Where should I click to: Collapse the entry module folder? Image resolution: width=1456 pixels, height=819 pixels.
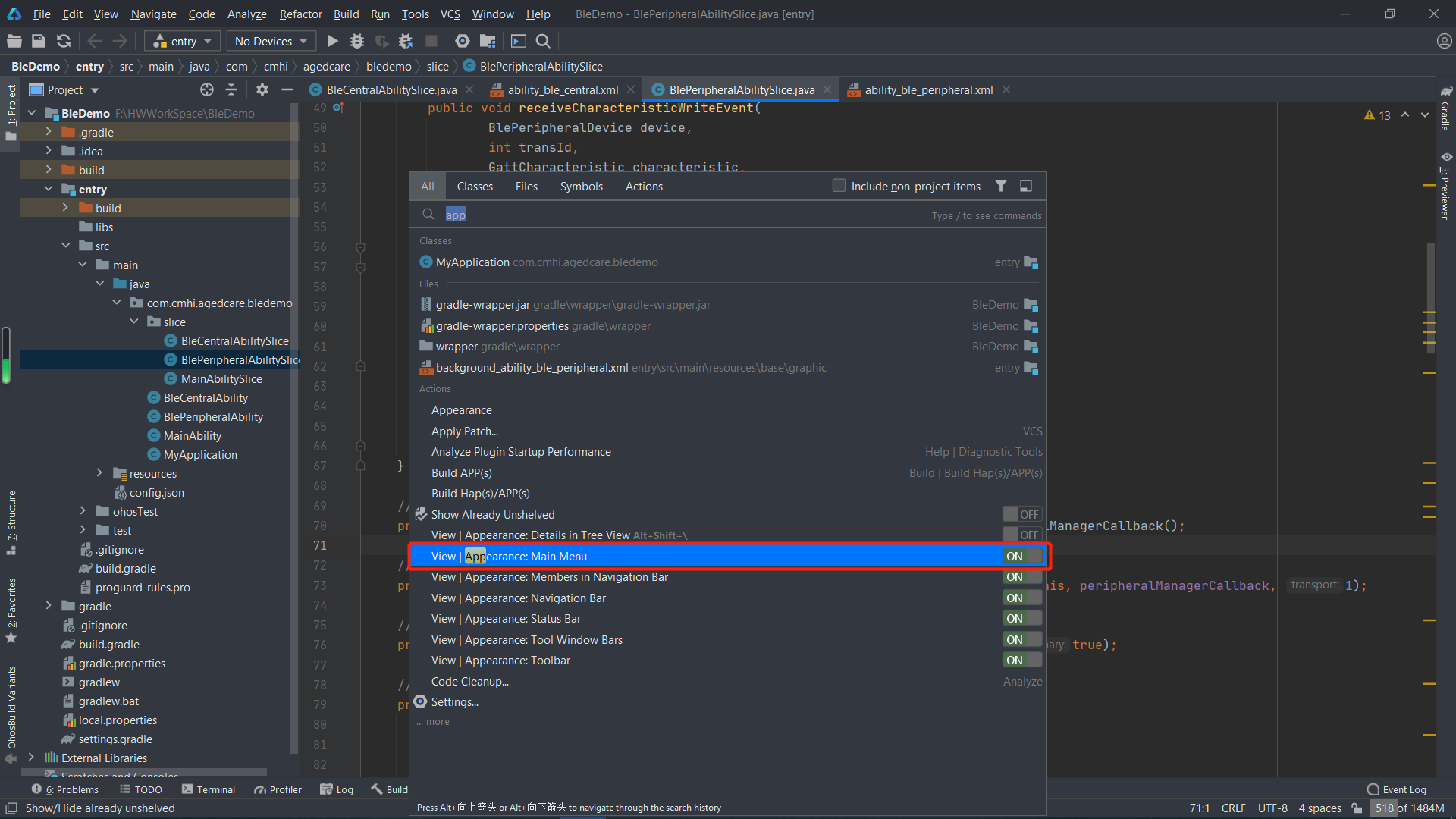49,189
